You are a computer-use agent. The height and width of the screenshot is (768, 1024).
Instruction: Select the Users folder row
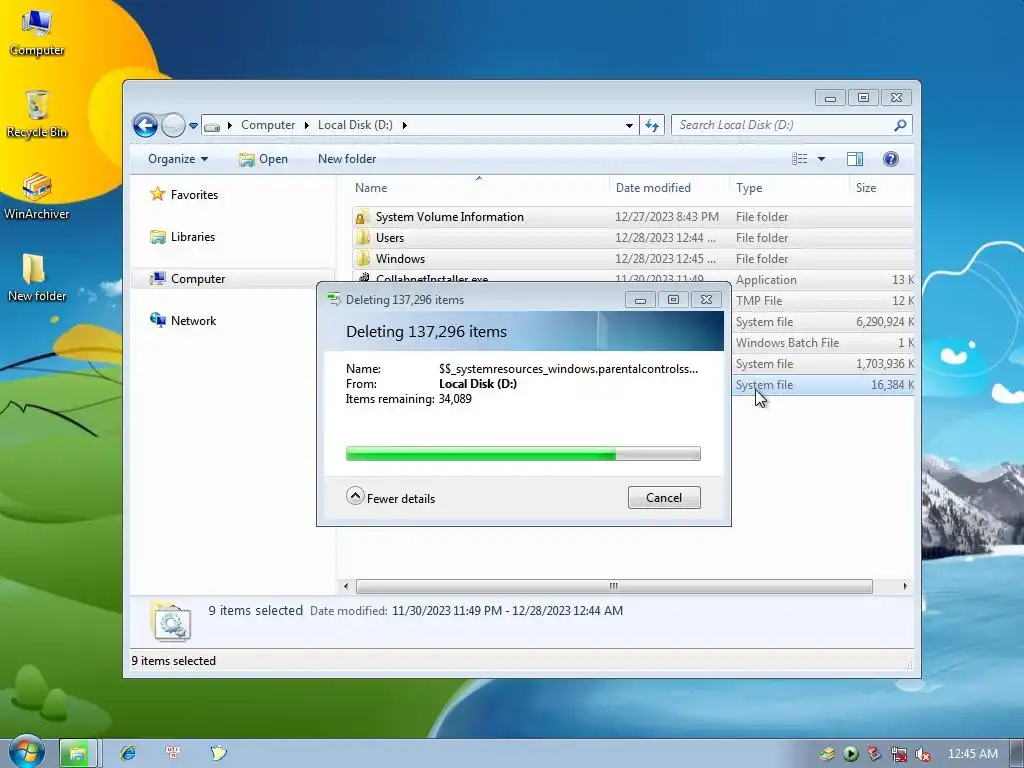632,238
